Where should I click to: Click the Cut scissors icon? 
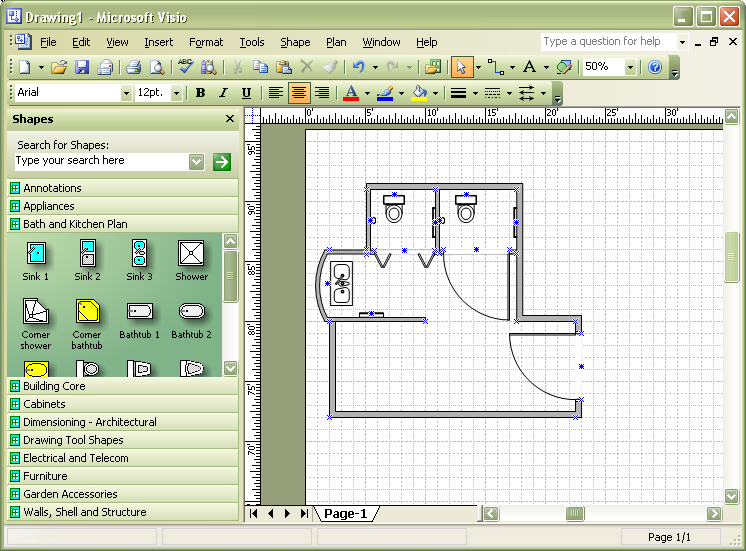pos(237,67)
